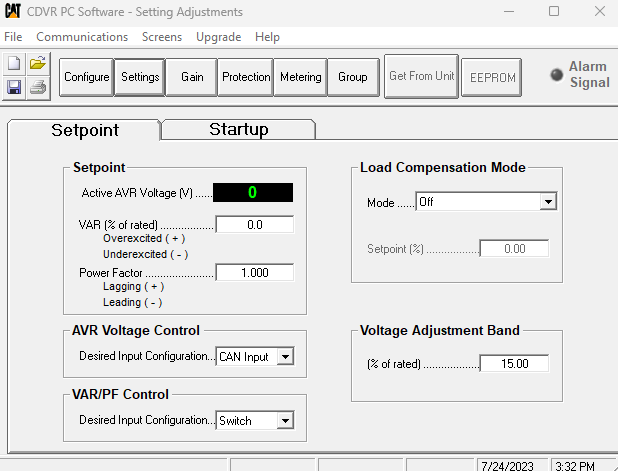
Task: Open the Communications menu
Action: pyautogui.click(x=82, y=37)
